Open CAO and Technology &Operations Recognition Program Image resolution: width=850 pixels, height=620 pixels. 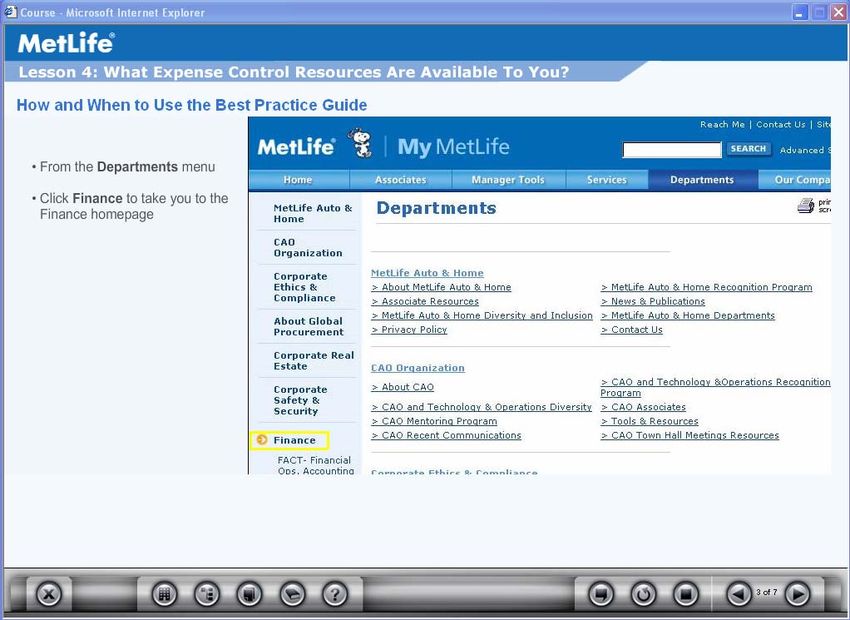pyautogui.click(x=716, y=387)
